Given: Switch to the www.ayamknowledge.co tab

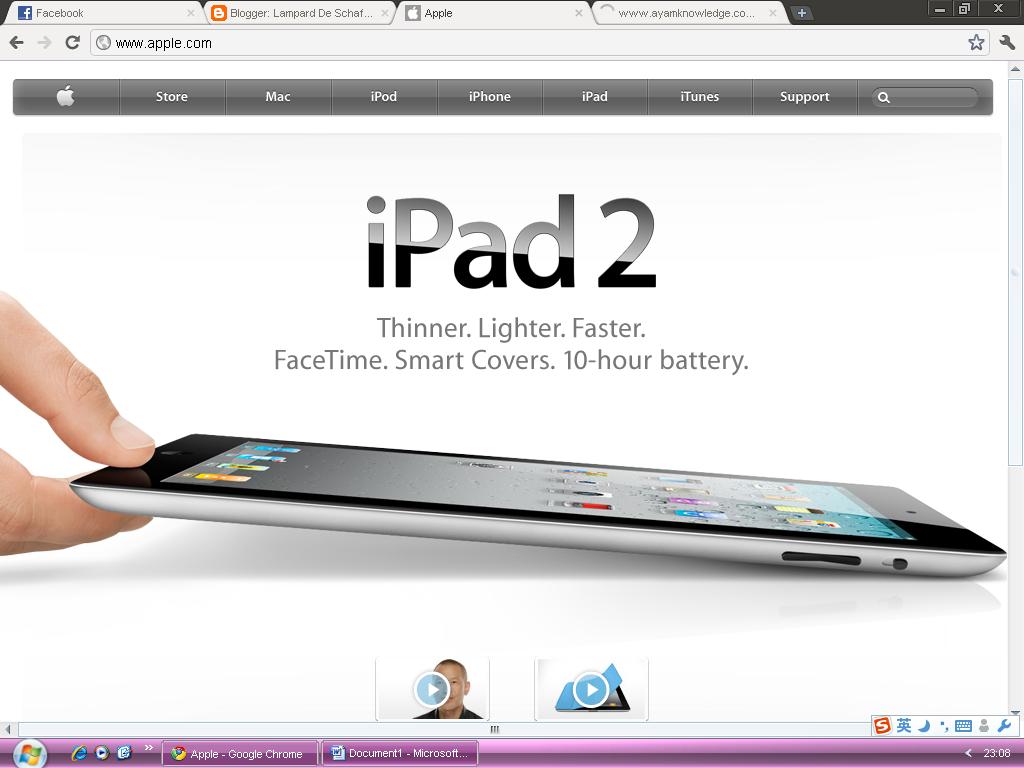Looking at the screenshot, I should click(688, 13).
